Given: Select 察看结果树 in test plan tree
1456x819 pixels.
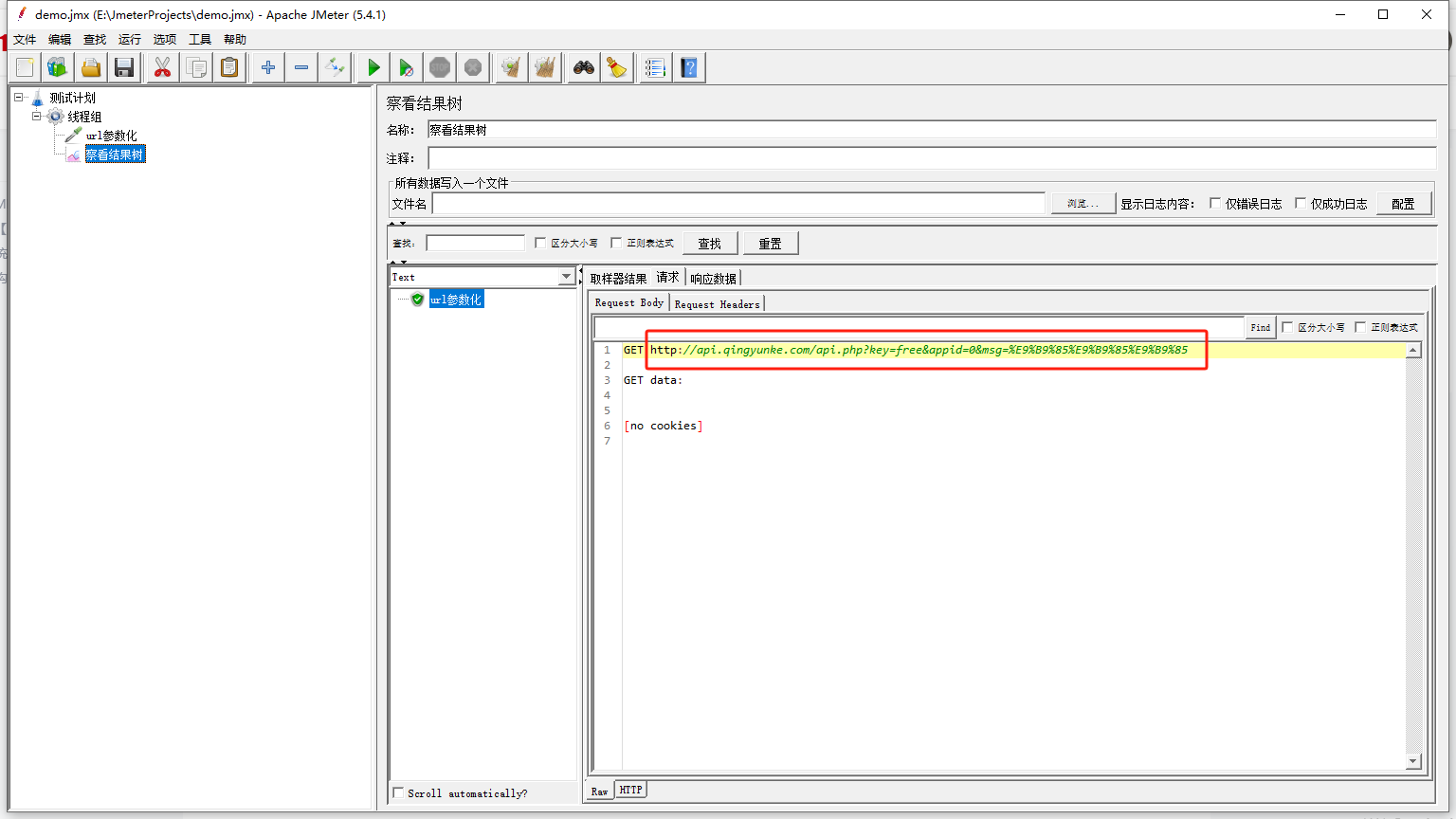Looking at the screenshot, I should click(x=115, y=155).
